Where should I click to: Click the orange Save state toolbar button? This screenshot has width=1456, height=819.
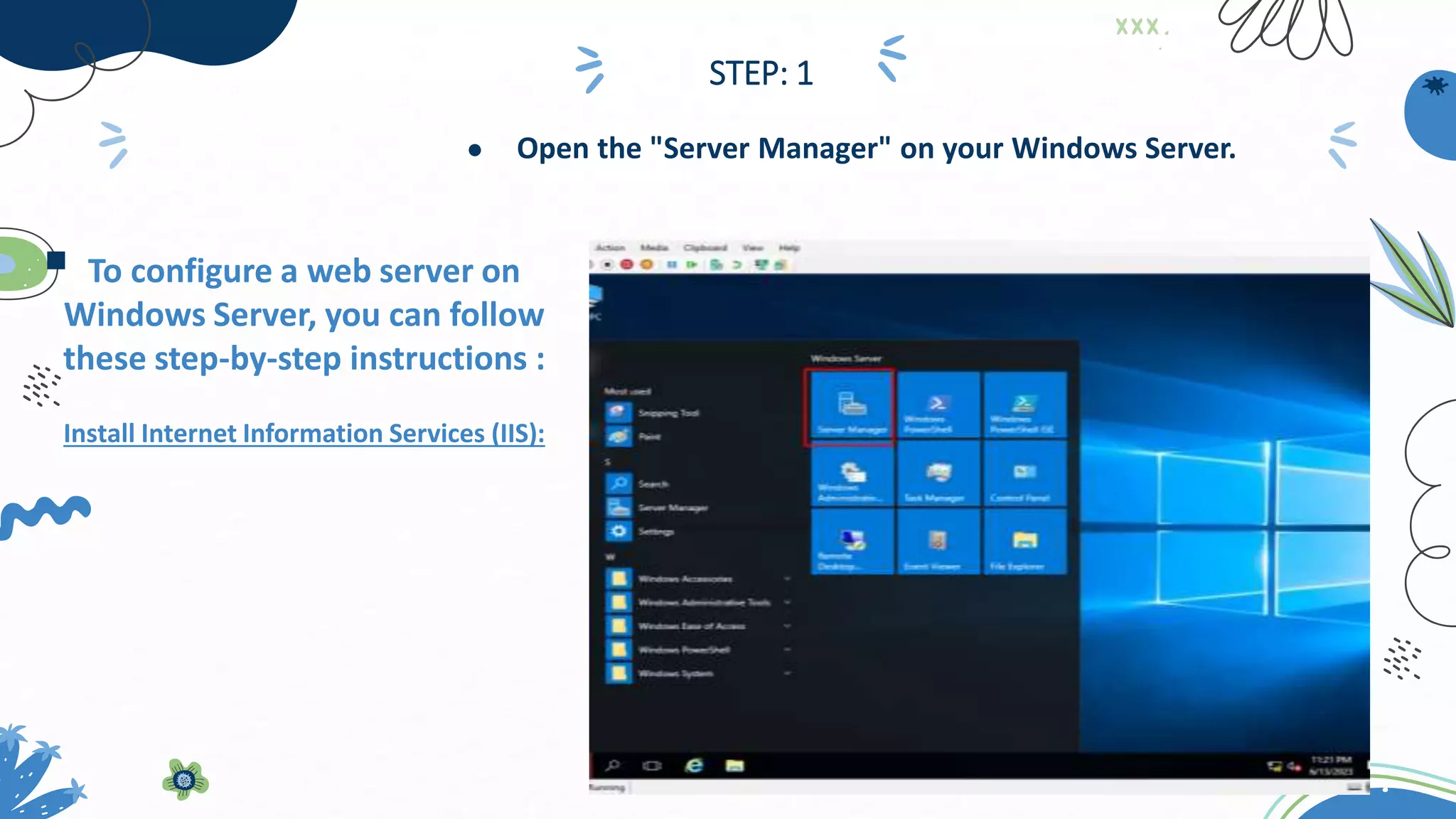(x=646, y=264)
